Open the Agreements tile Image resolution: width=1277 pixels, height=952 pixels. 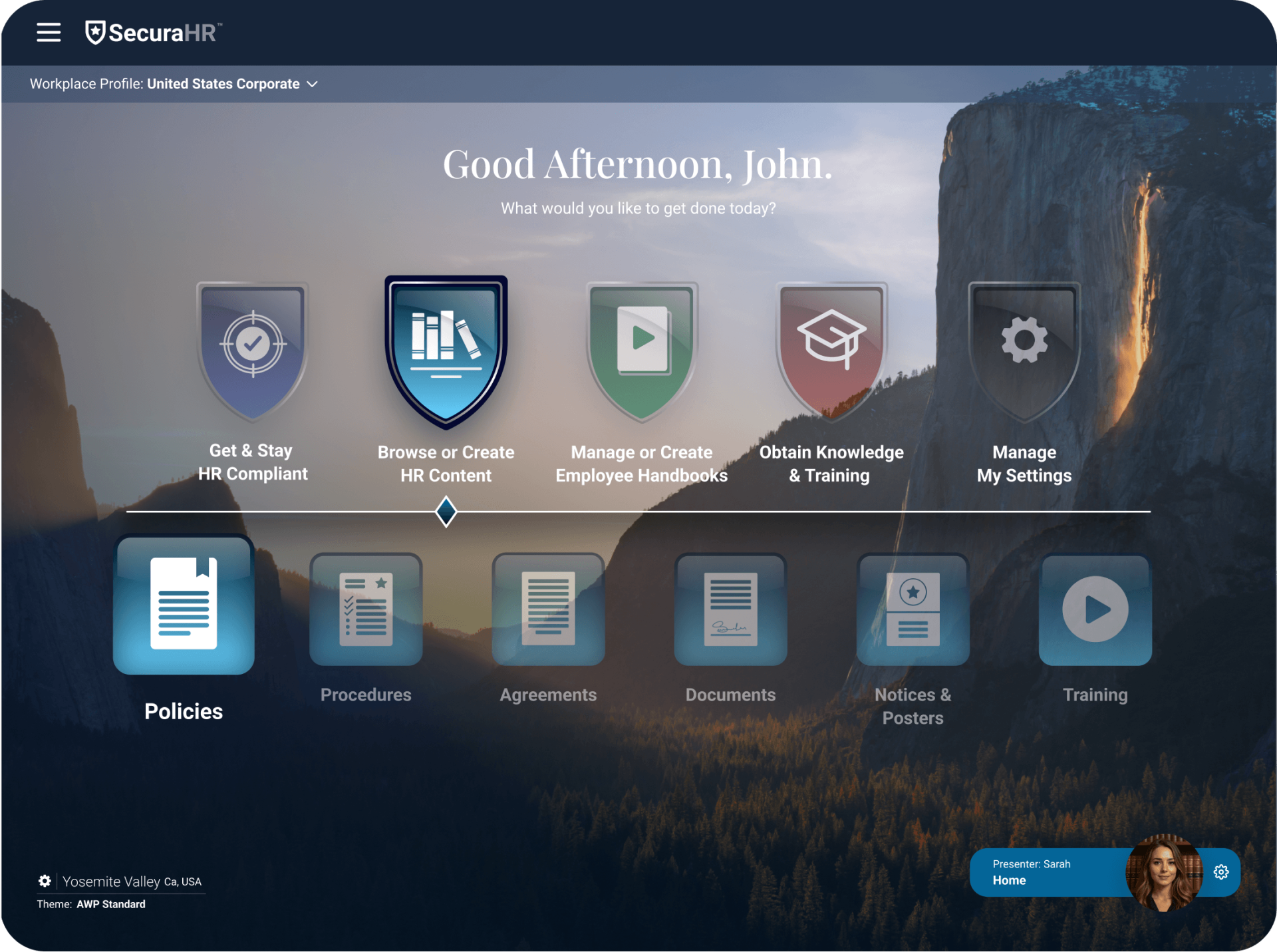[548, 609]
